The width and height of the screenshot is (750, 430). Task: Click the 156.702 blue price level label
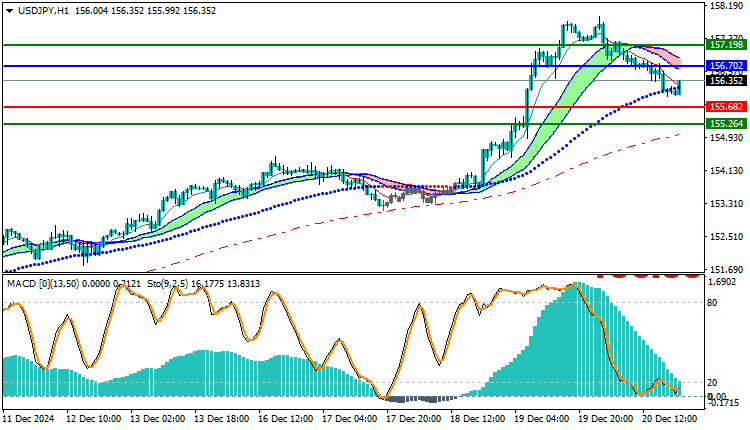tap(726, 66)
